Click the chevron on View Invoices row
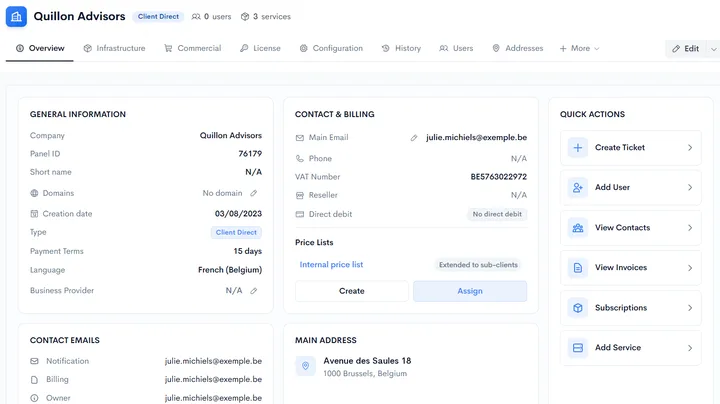This screenshot has width=720, height=404. [690, 268]
